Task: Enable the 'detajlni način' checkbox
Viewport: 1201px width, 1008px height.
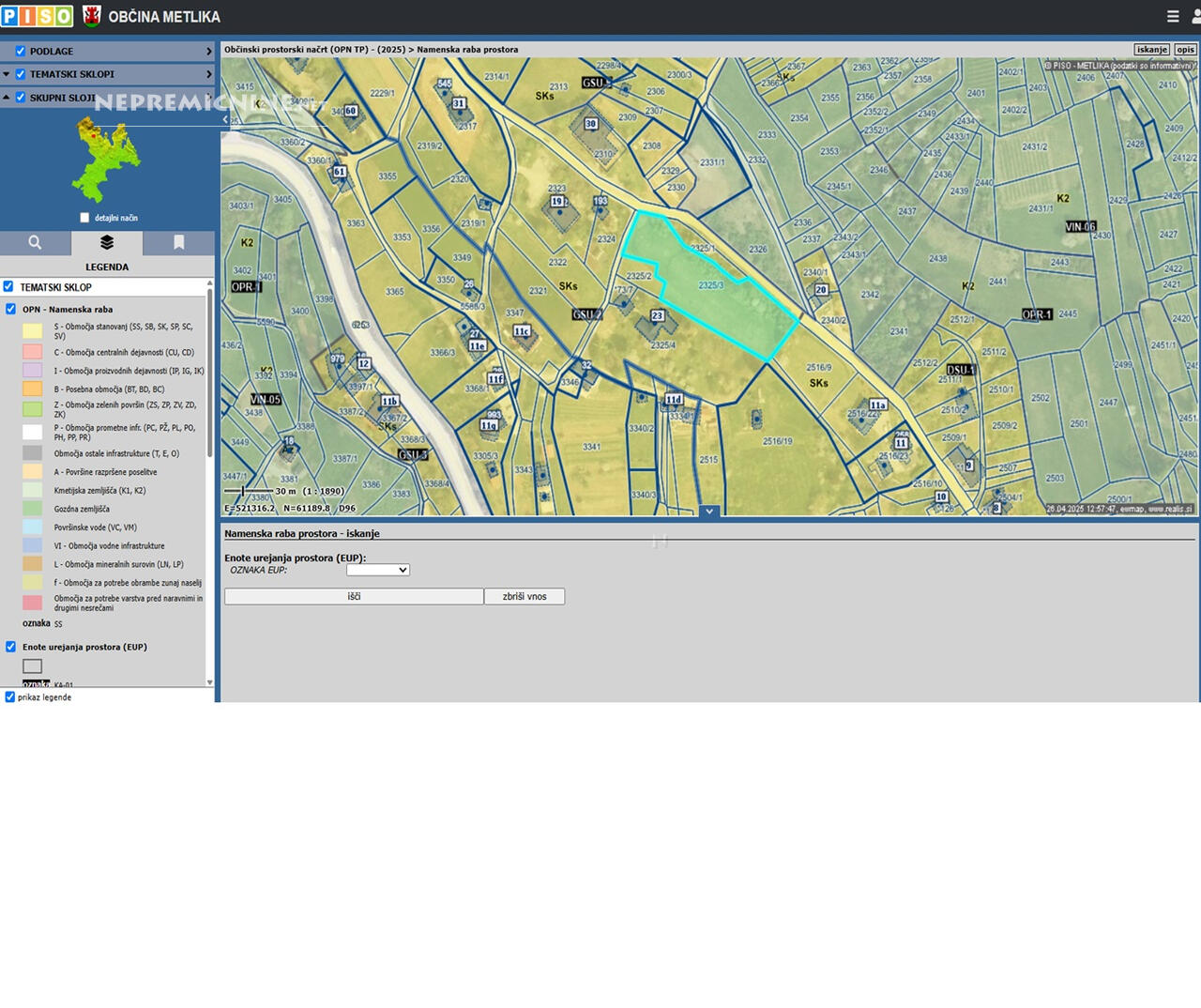Action: tap(84, 218)
